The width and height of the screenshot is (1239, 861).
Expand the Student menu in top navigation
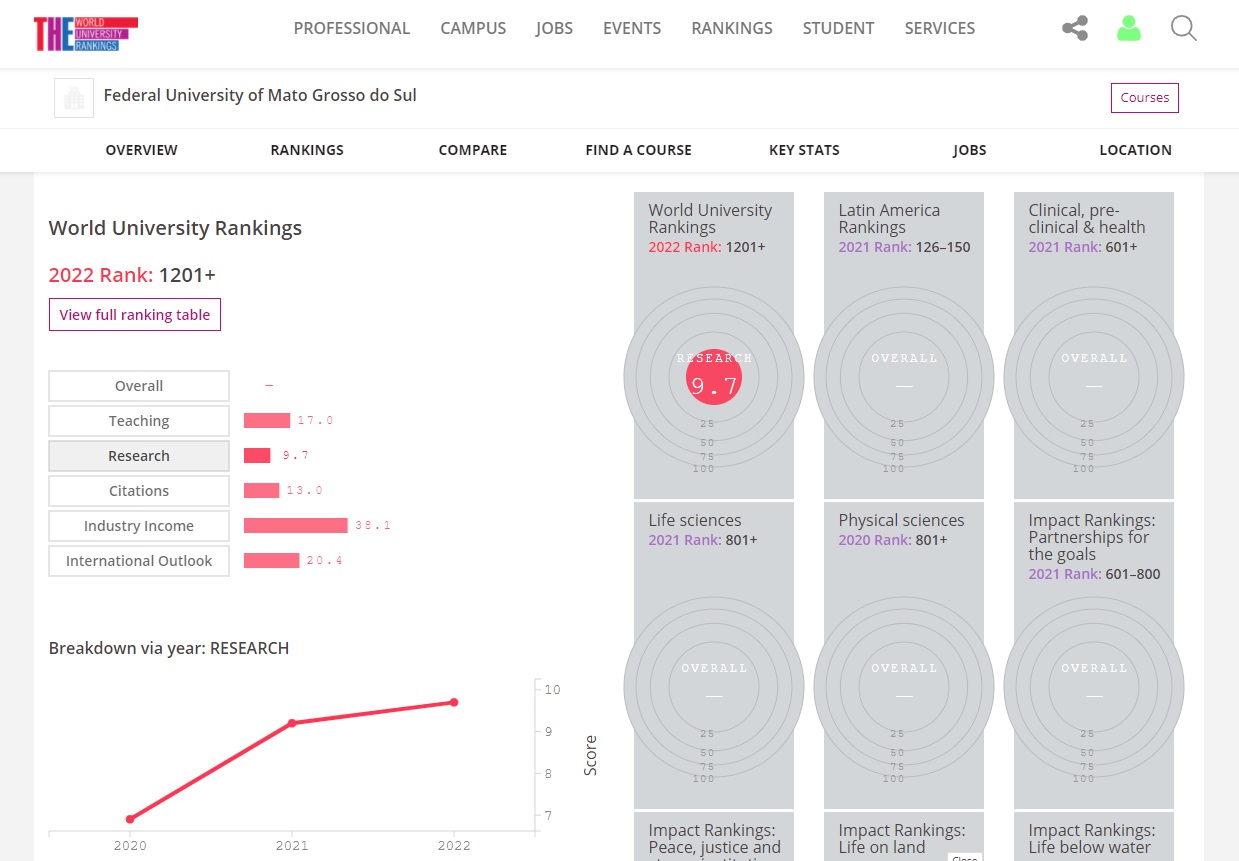(x=838, y=28)
